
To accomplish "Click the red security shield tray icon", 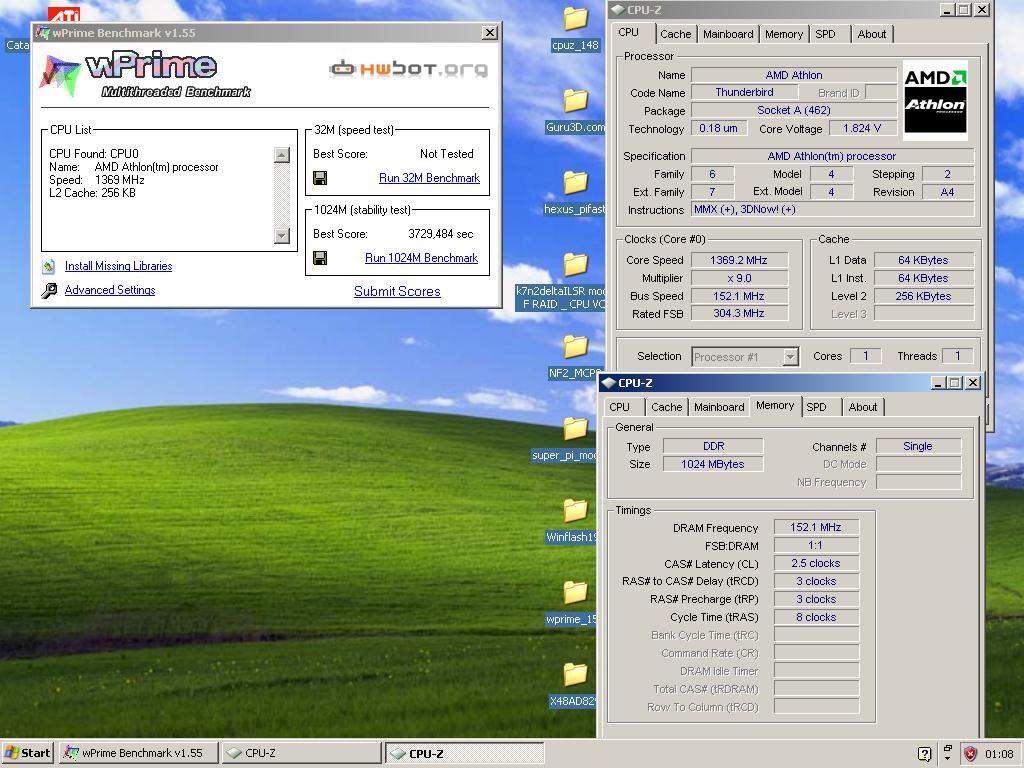I will [x=970, y=754].
